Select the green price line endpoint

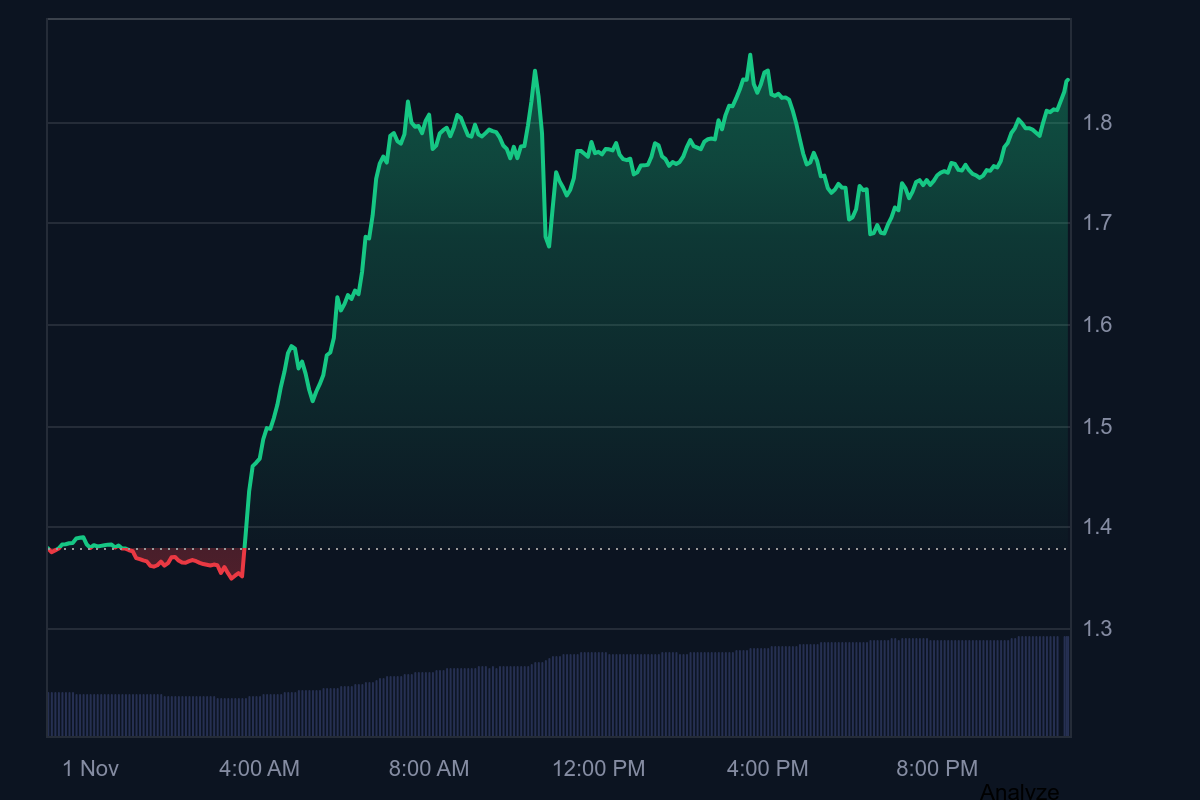coord(1066,78)
